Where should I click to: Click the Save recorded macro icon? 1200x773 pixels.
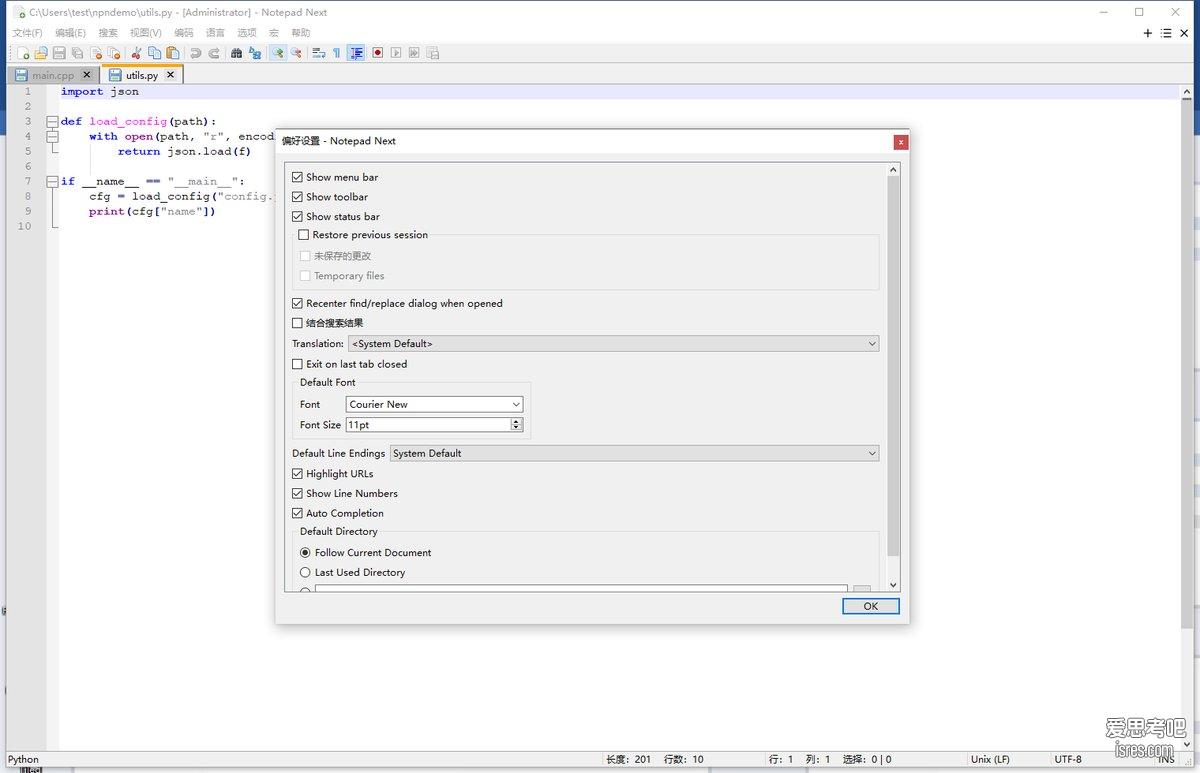(432, 53)
